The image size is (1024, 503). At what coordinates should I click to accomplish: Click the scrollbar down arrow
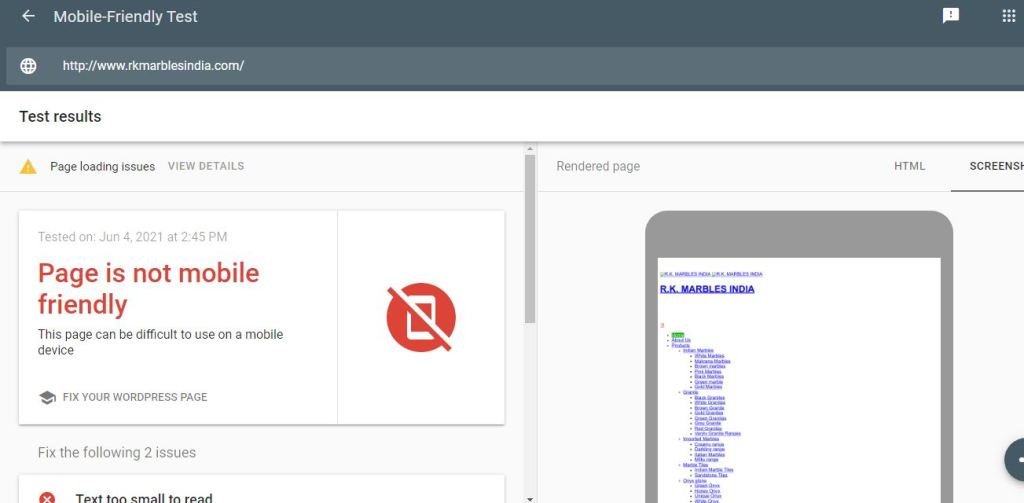(x=530, y=499)
